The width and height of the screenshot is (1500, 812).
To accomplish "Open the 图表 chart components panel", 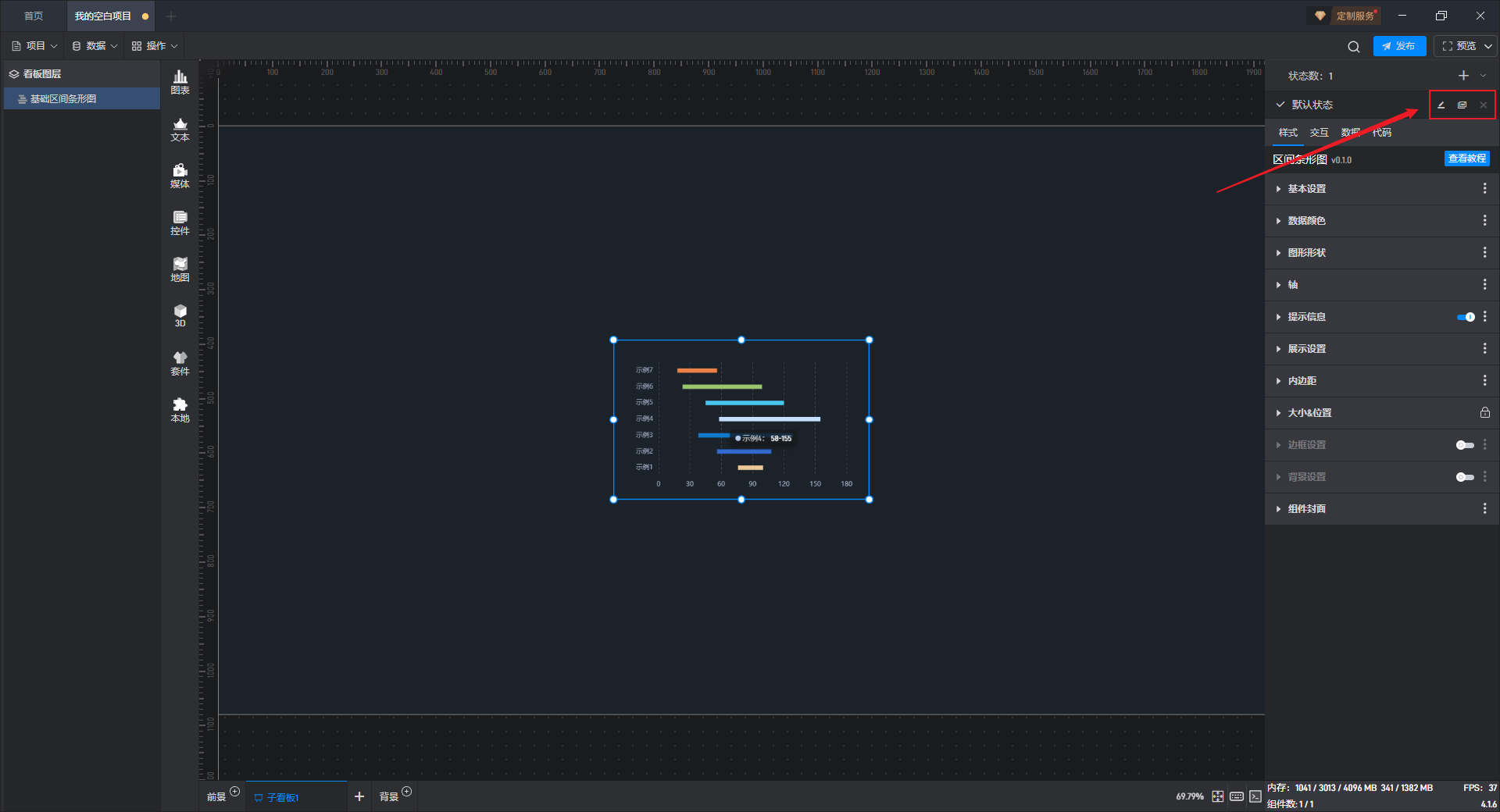I will point(180,81).
